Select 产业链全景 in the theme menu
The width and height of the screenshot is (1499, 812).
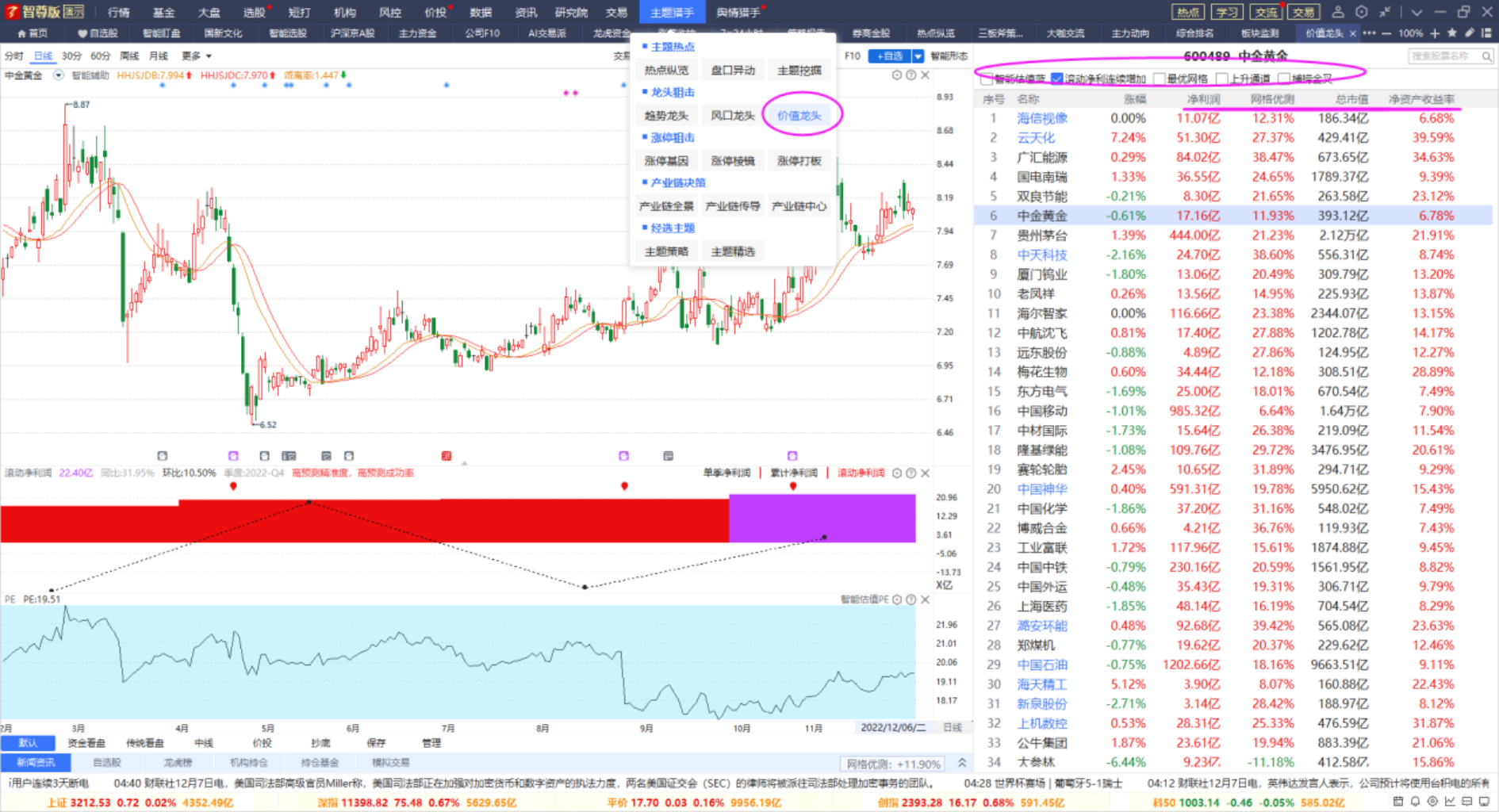[x=666, y=206]
